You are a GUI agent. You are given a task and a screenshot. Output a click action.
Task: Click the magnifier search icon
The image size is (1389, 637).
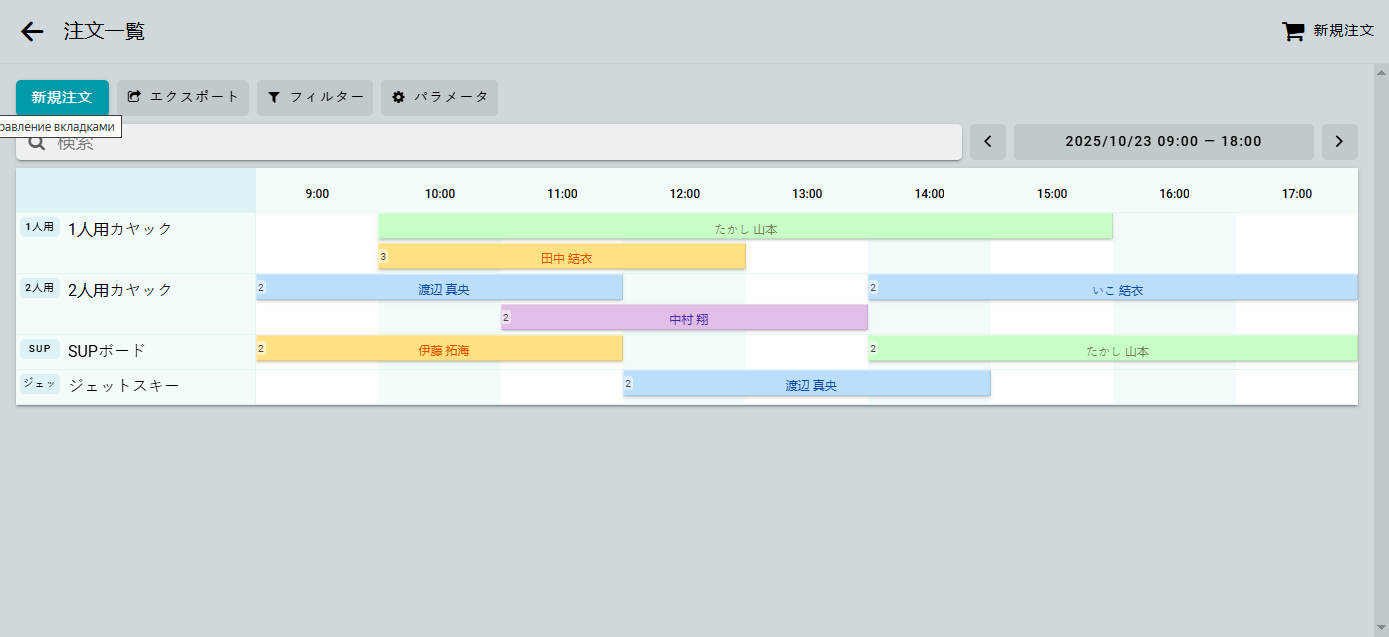click(37, 143)
